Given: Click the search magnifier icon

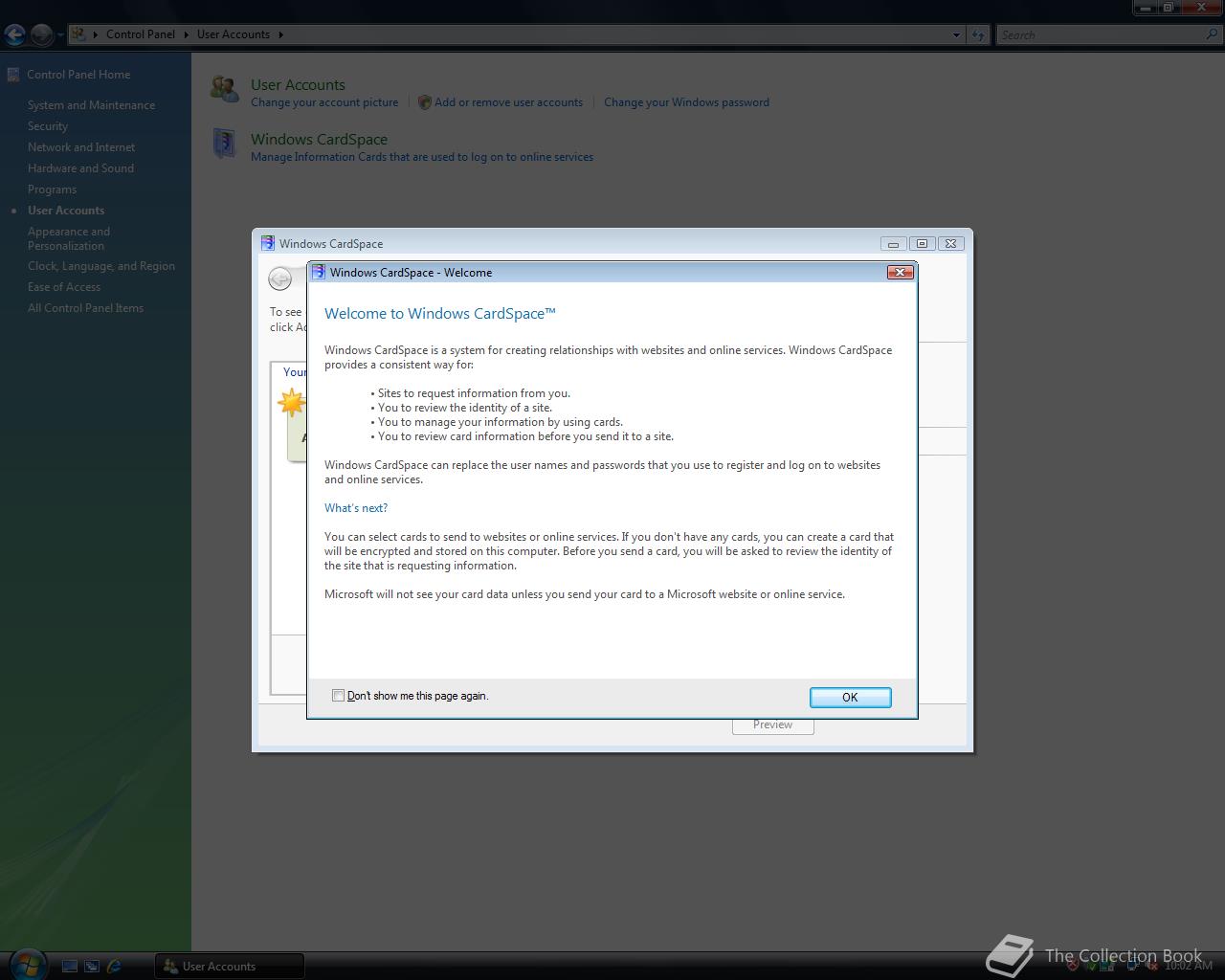Looking at the screenshot, I should click(1214, 34).
